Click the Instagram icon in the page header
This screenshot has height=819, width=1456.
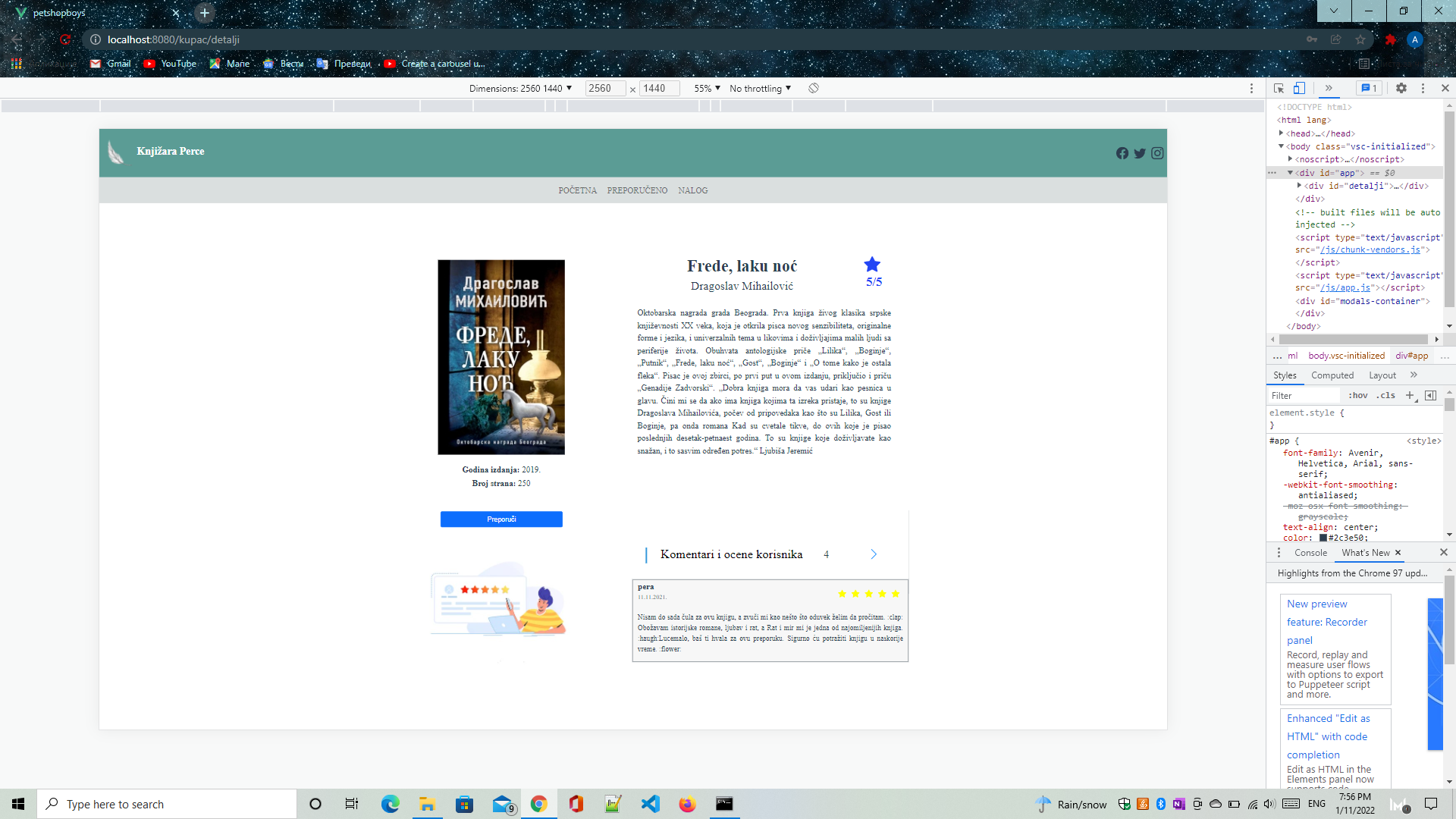(1157, 152)
